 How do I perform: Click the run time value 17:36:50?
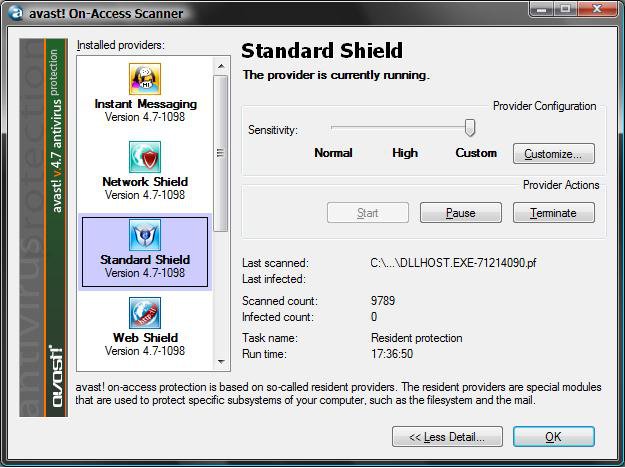[x=392, y=354]
